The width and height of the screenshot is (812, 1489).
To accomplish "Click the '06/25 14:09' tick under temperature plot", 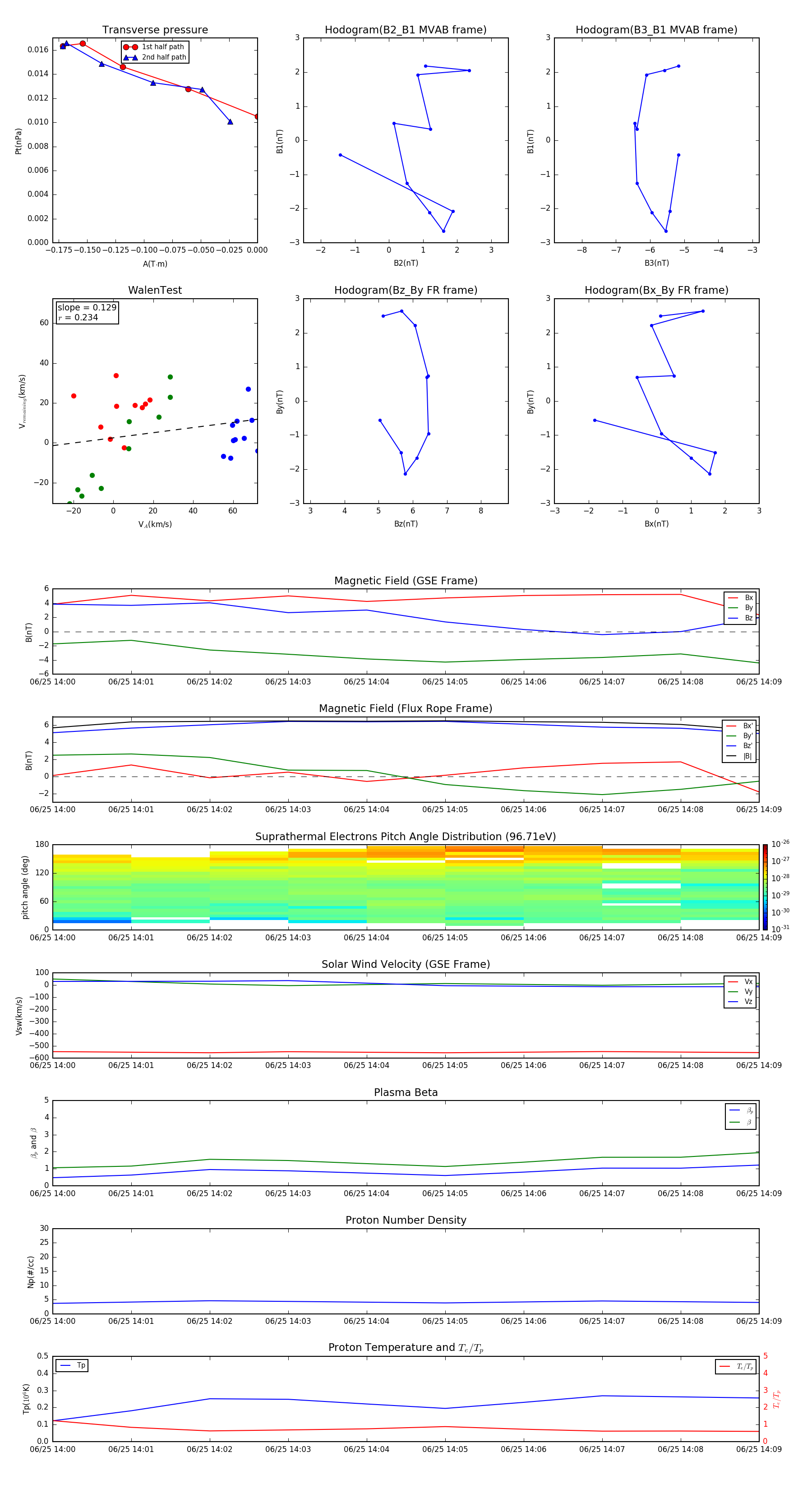I will point(758,1449).
